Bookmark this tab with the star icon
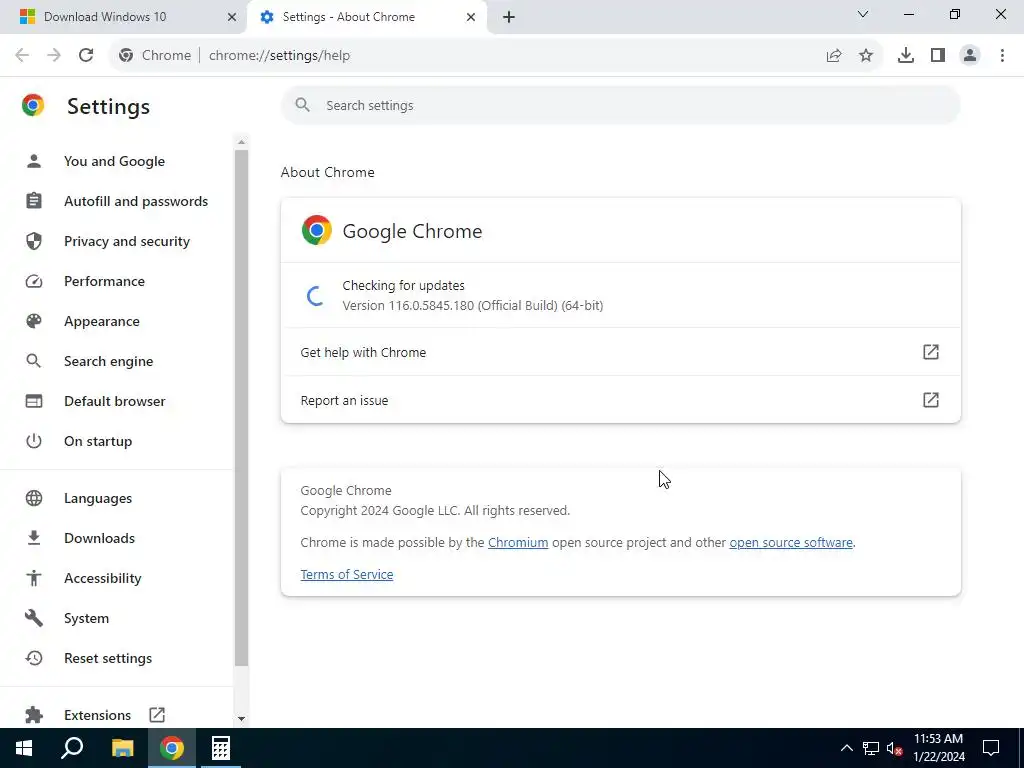This screenshot has height=768, width=1024. 866,56
